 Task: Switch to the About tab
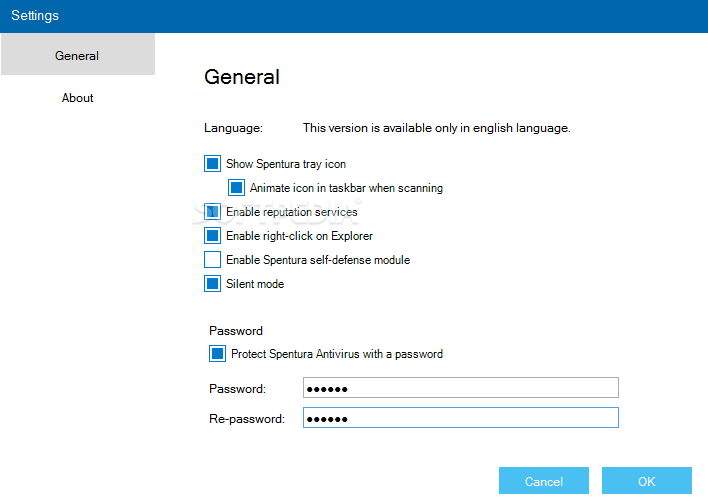[x=78, y=98]
